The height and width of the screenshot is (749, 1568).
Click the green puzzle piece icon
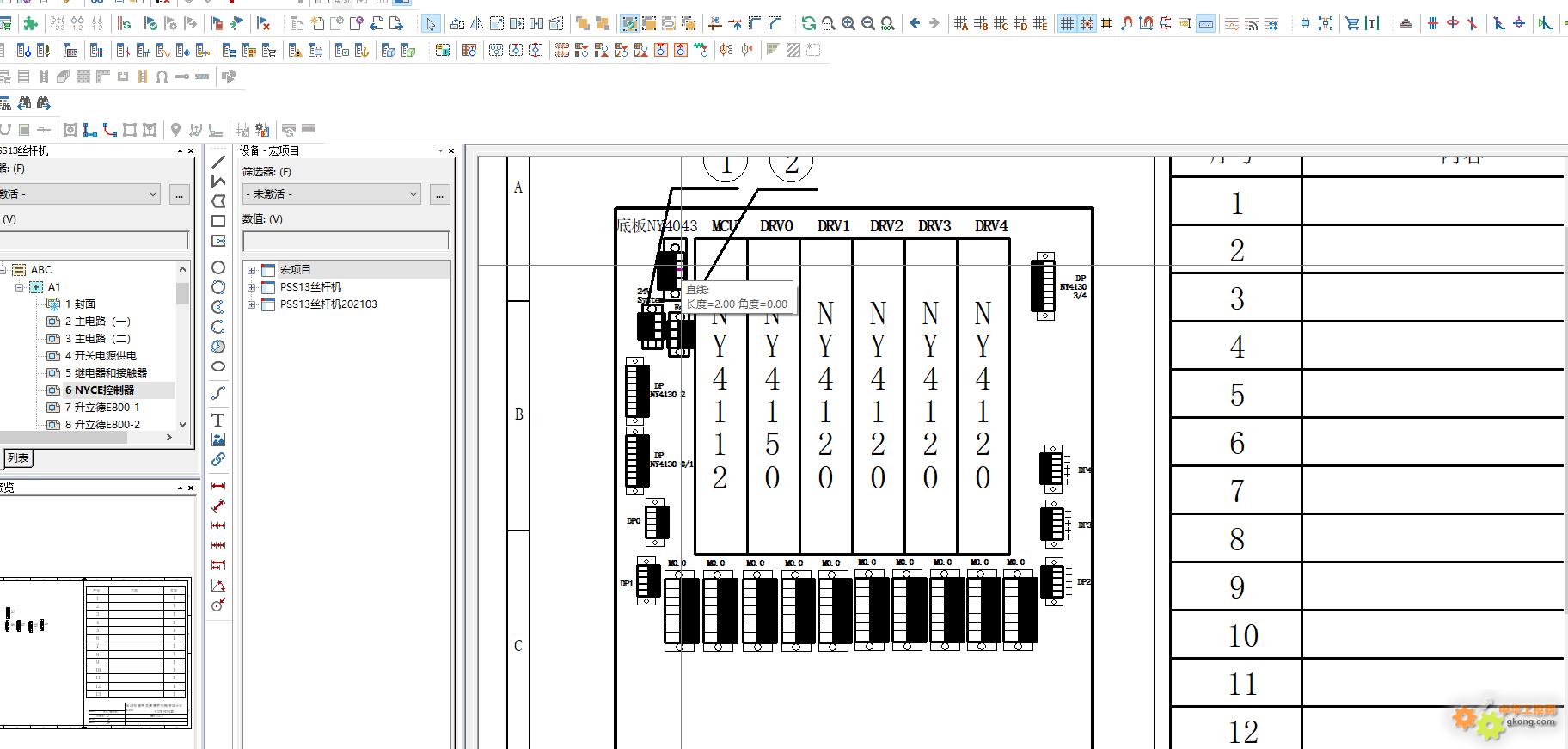31,23
